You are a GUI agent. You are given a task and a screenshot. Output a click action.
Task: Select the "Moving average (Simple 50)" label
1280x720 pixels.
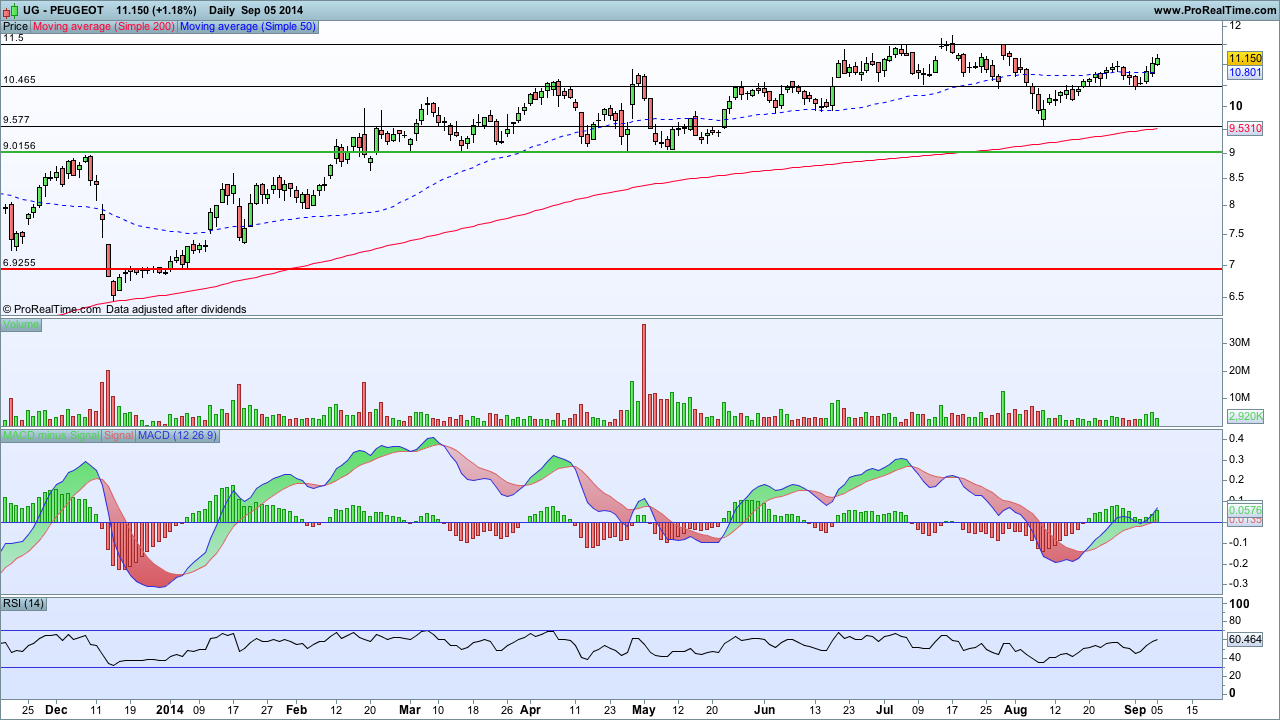point(247,26)
